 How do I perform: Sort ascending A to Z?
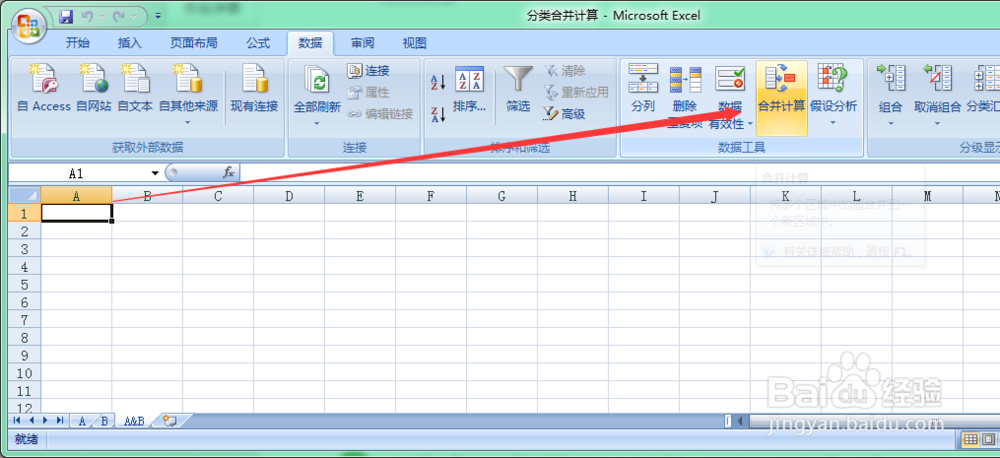coord(438,82)
